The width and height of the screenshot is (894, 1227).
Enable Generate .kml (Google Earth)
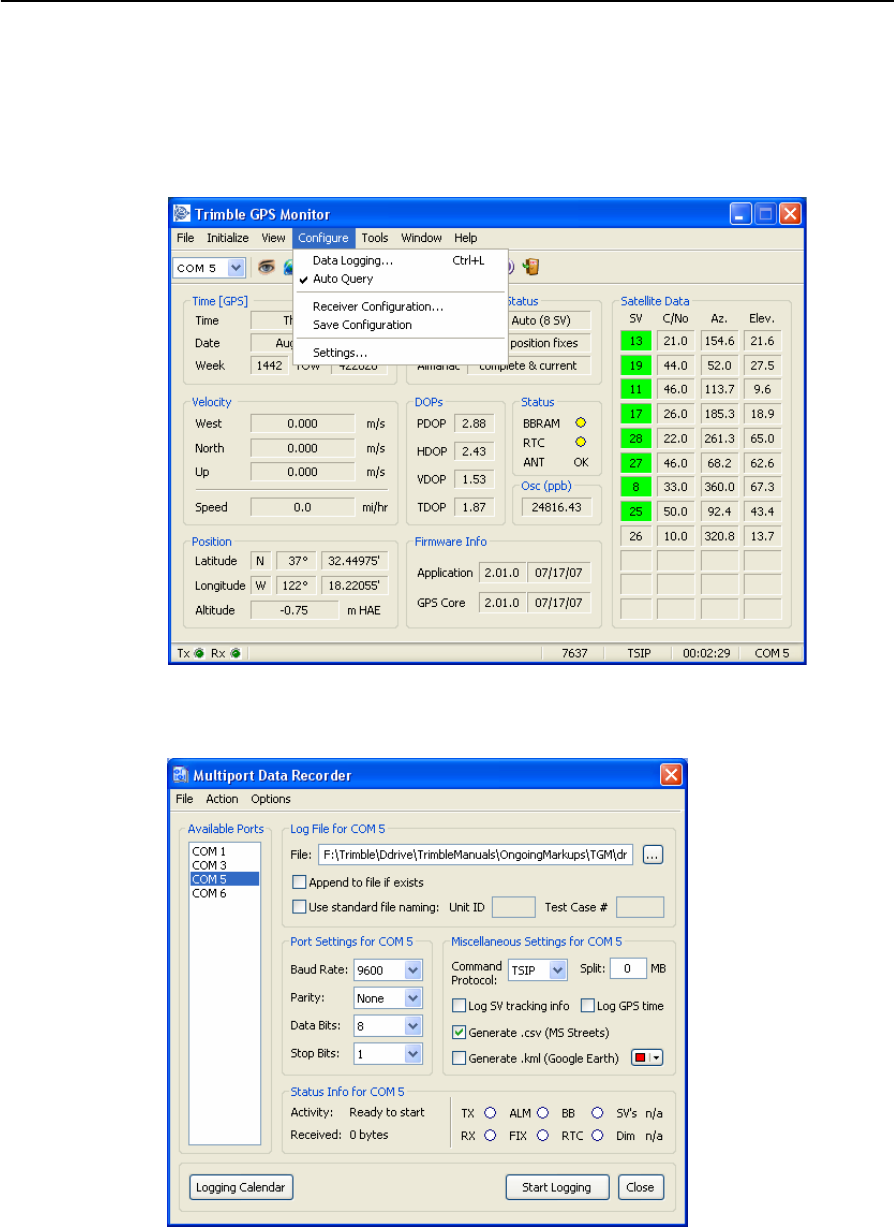(459, 1058)
